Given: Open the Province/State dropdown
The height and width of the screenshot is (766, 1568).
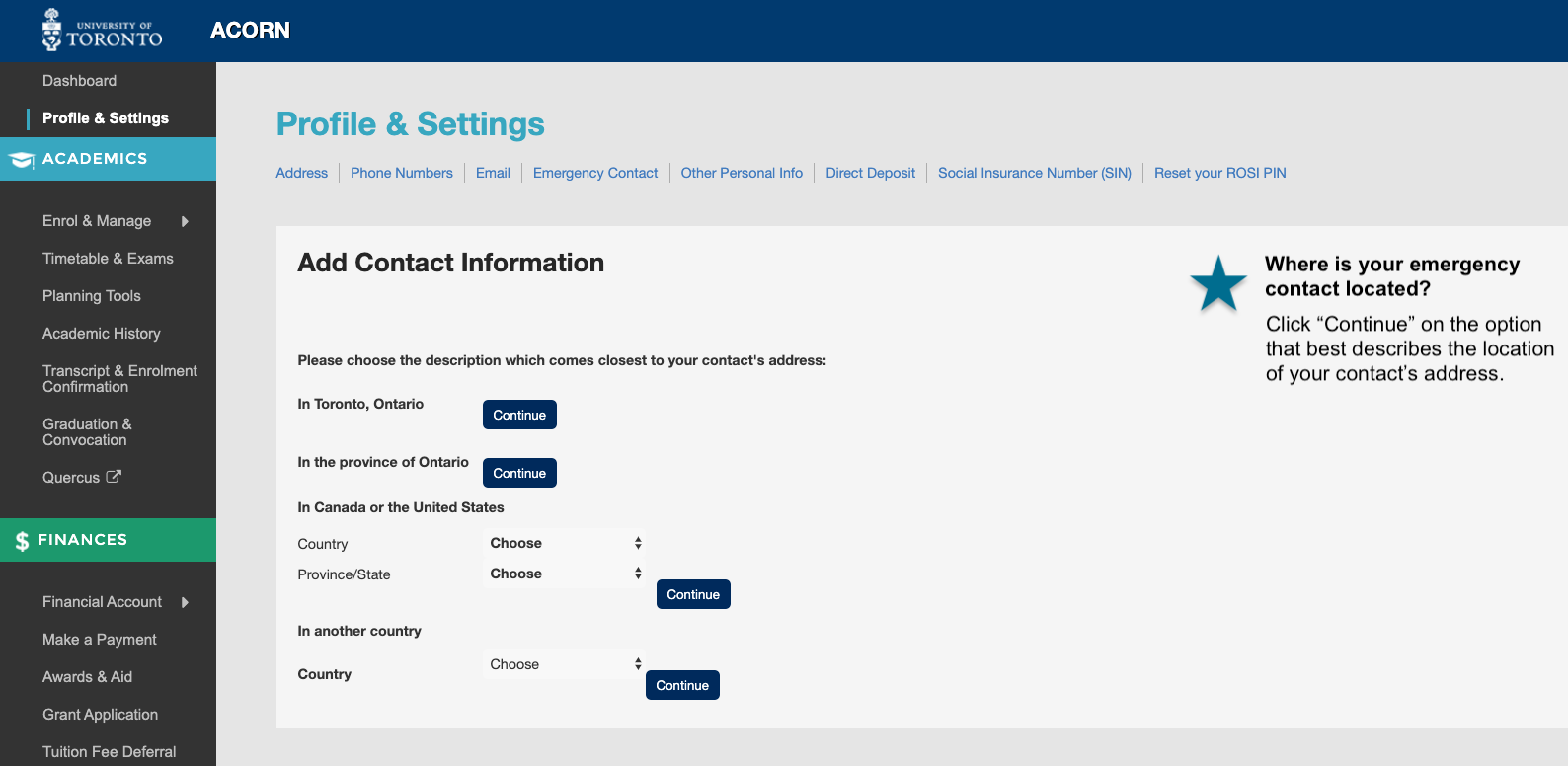Looking at the screenshot, I should [565, 574].
